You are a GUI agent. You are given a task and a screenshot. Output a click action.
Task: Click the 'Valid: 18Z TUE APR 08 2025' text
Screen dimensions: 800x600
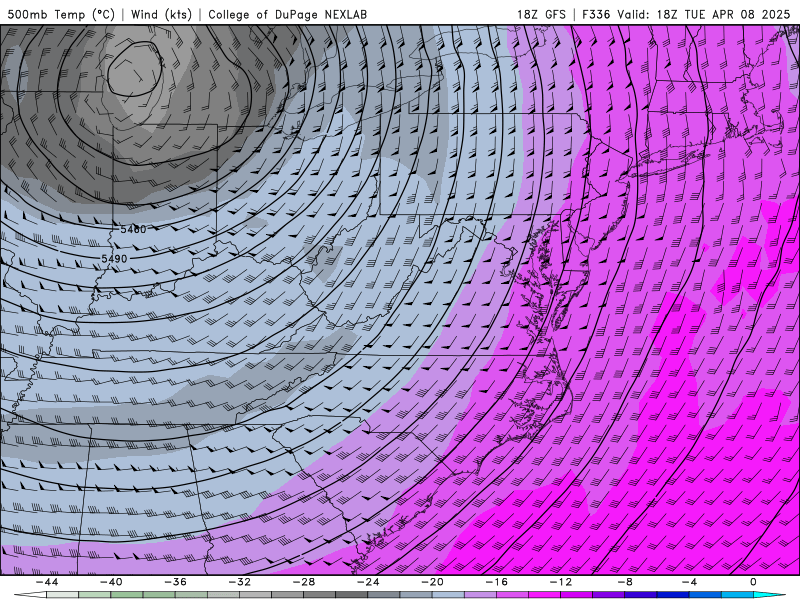pos(704,14)
